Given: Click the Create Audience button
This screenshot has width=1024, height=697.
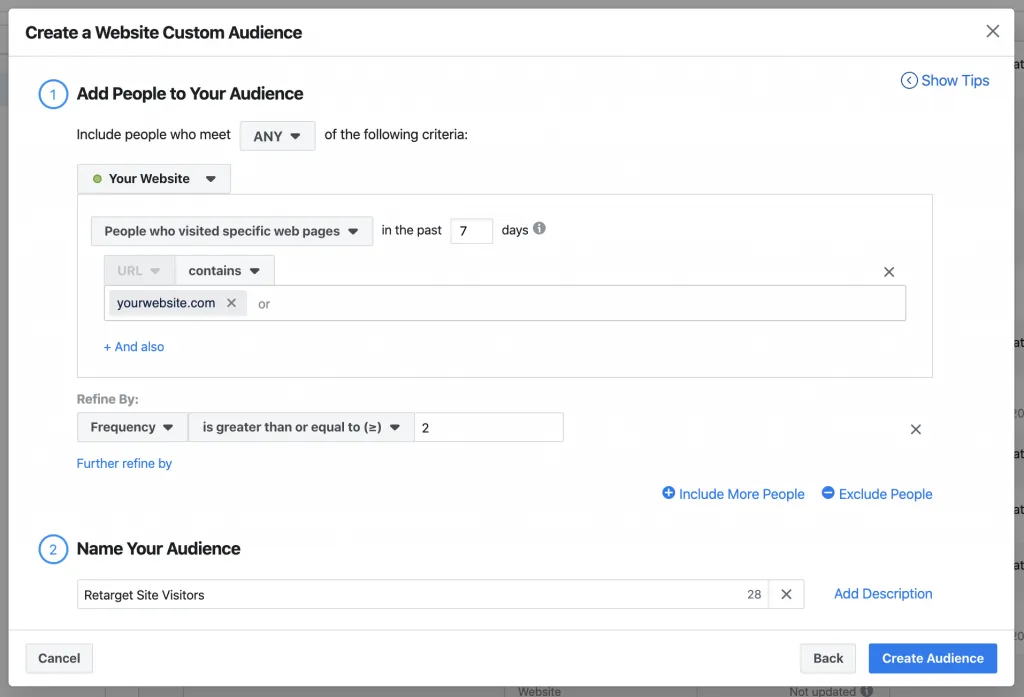Looking at the screenshot, I should [933, 658].
